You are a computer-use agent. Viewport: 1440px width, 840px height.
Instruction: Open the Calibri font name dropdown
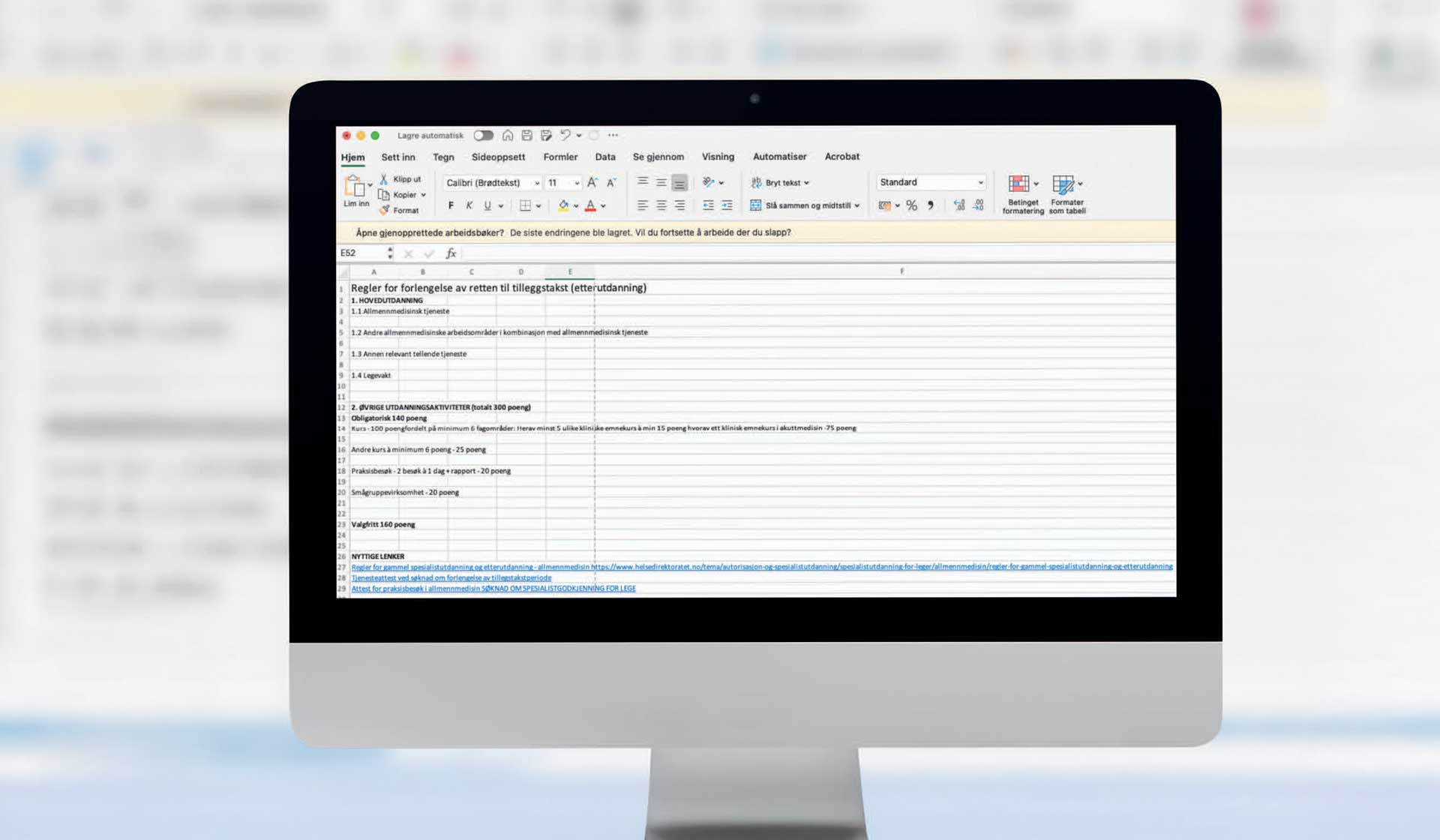(x=537, y=183)
